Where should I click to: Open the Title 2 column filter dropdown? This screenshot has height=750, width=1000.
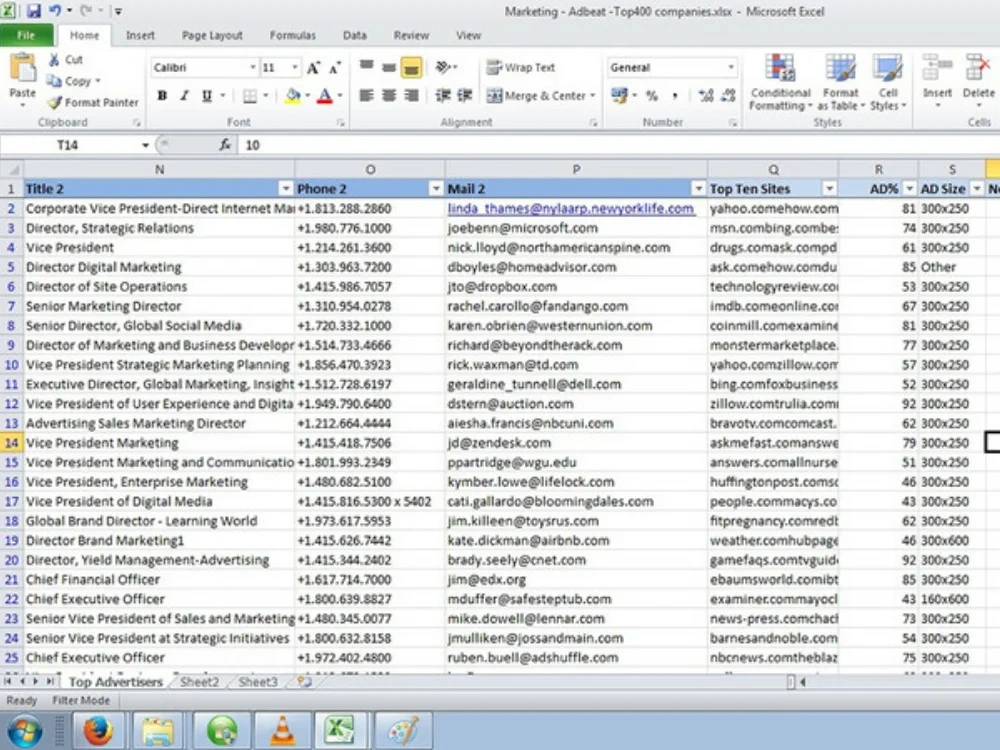tap(285, 189)
